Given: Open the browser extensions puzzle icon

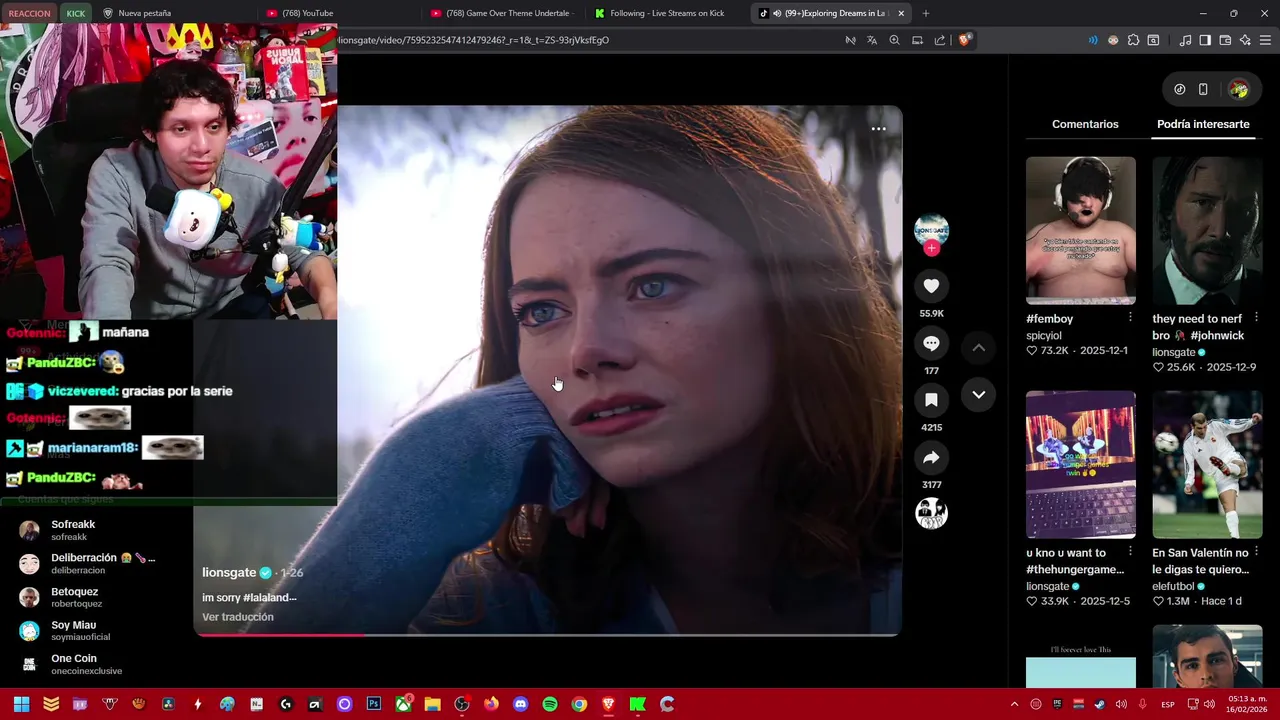Looking at the screenshot, I should pos(1133,40).
